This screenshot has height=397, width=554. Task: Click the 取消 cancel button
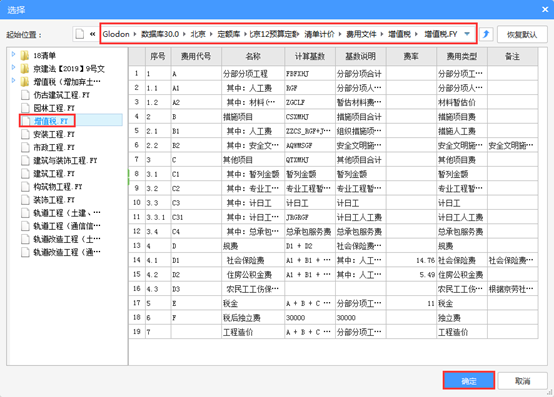(523, 381)
